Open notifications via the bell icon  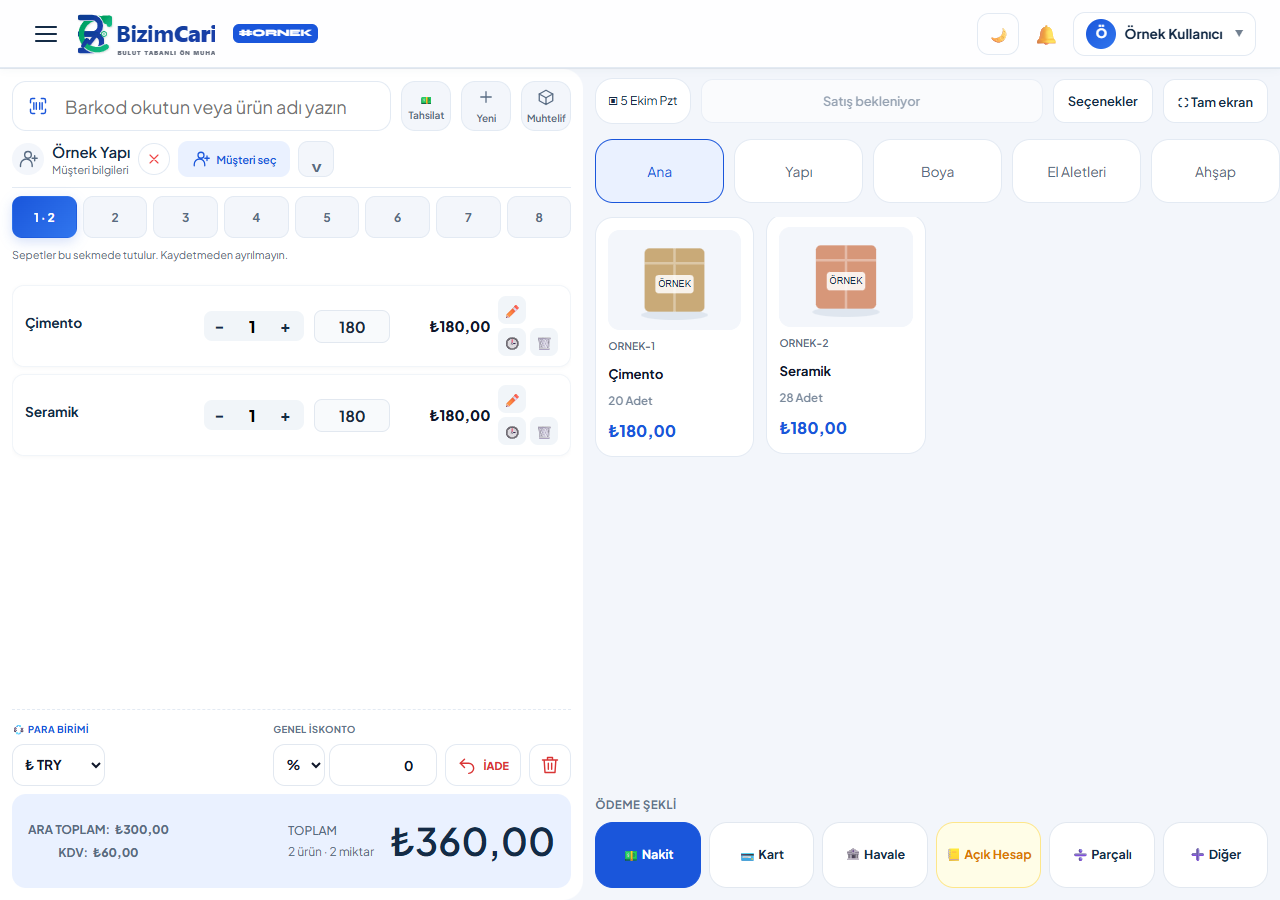tap(1046, 35)
